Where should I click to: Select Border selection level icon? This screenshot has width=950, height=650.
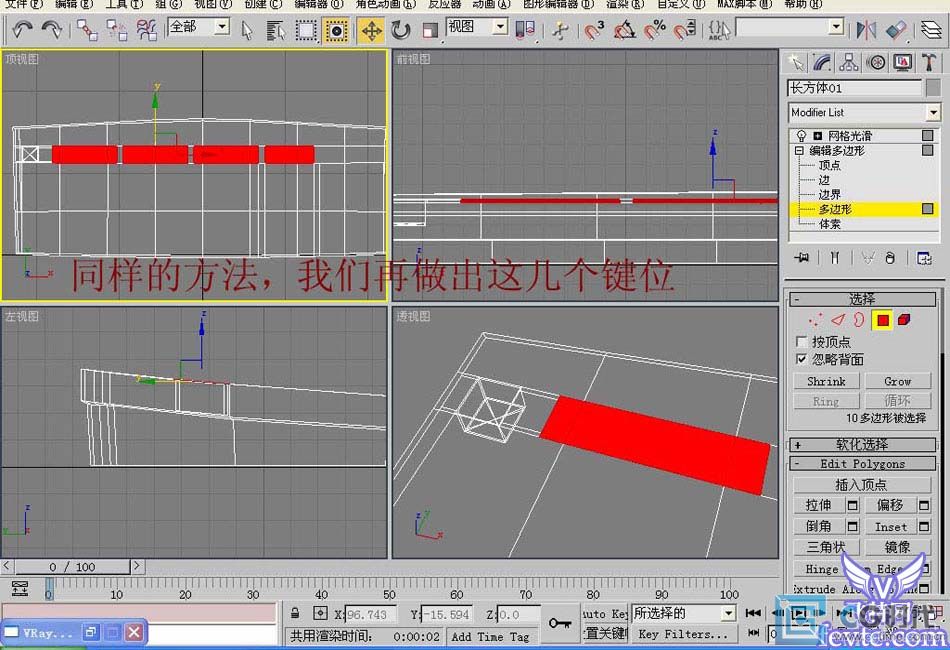(859, 319)
